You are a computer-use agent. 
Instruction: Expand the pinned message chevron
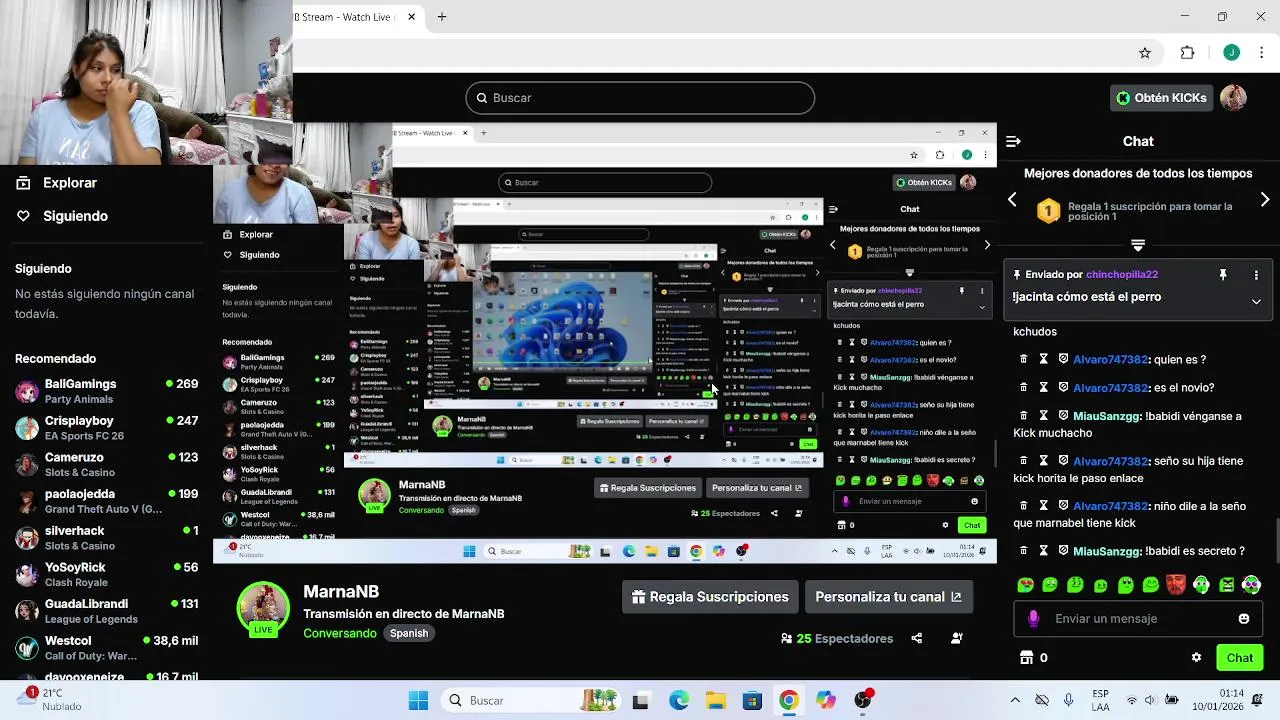point(1256,301)
